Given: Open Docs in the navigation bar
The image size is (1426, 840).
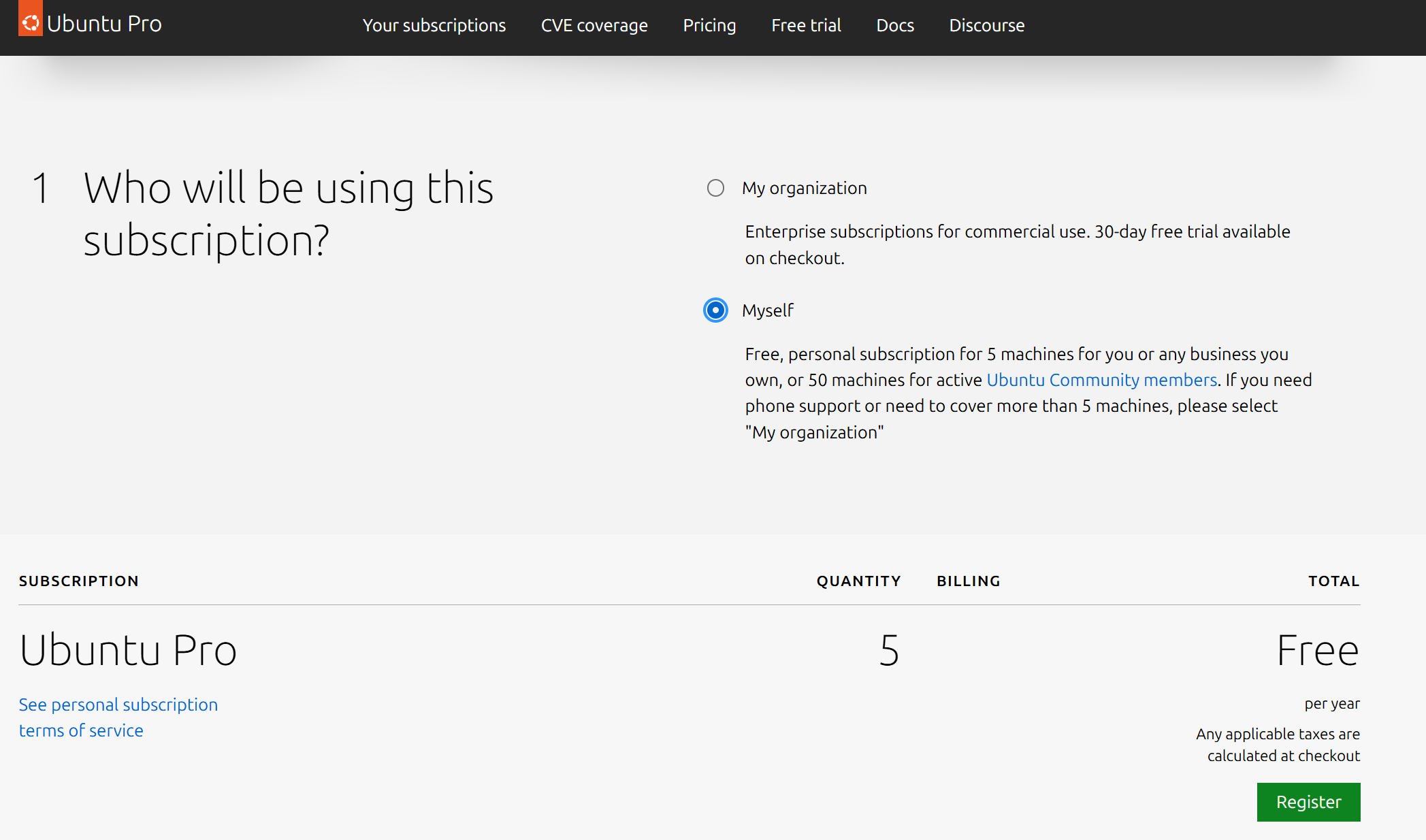Looking at the screenshot, I should pos(895,25).
